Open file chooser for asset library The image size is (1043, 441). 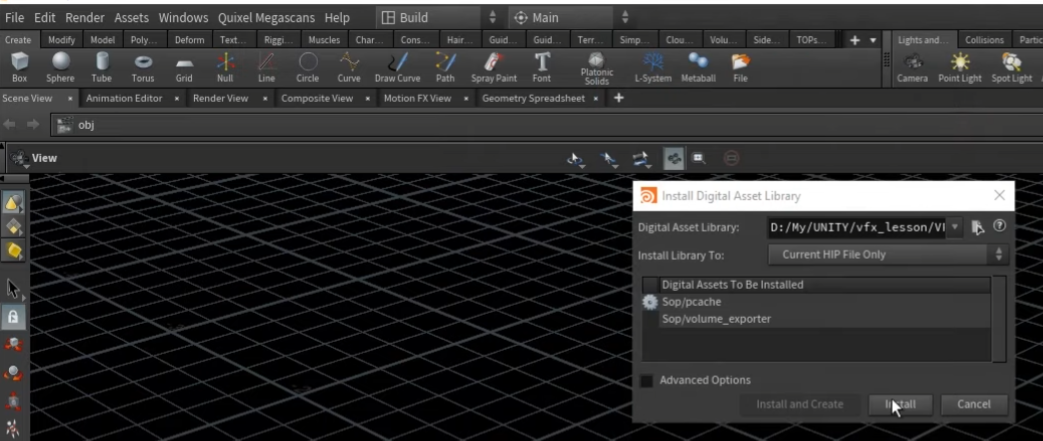[x=977, y=227]
